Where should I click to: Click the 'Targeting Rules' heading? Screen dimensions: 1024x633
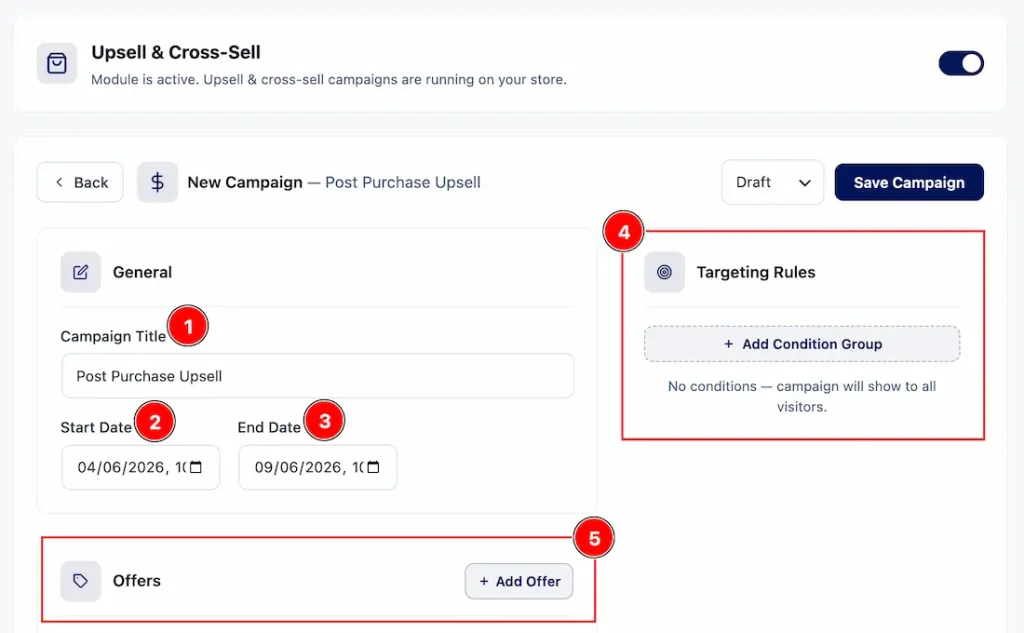pyautogui.click(x=756, y=272)
